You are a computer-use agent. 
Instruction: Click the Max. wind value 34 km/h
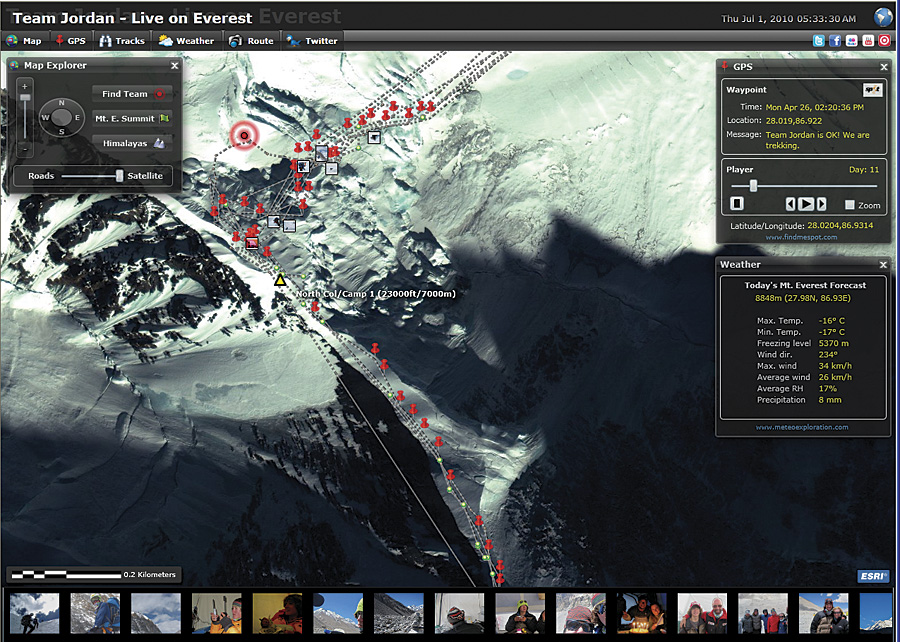point(835,365)
